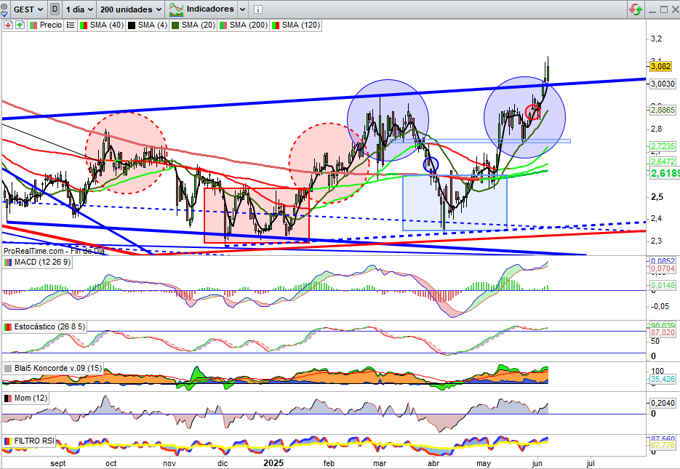This screenshot has height=469, width=680.
Task: Click the gray Blai5 Koncorde icon
Action: pos(8,368)
